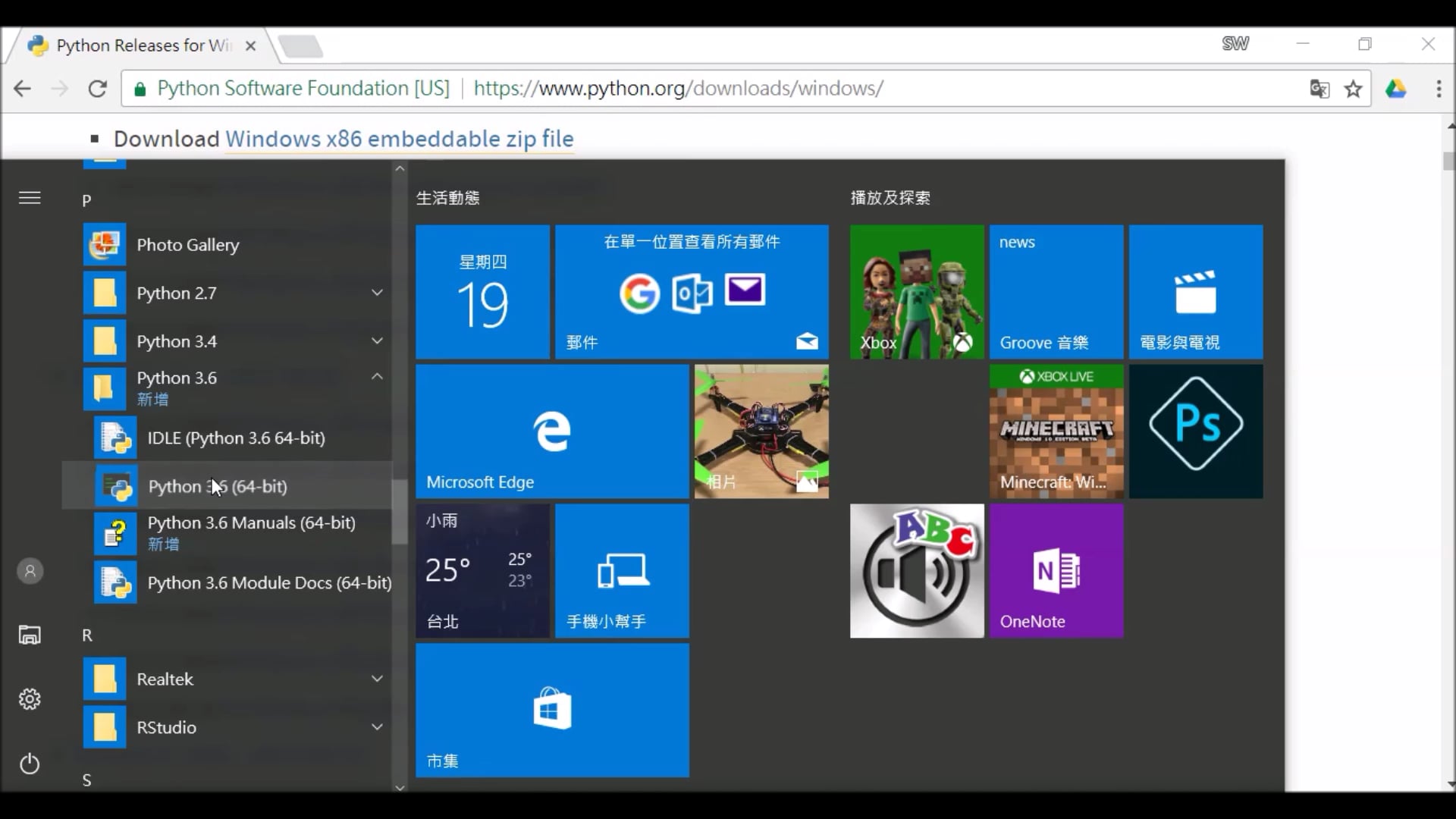Open the Groove music tile
The height and width of the screenshot is (819, 1456).
[1056, 292]
